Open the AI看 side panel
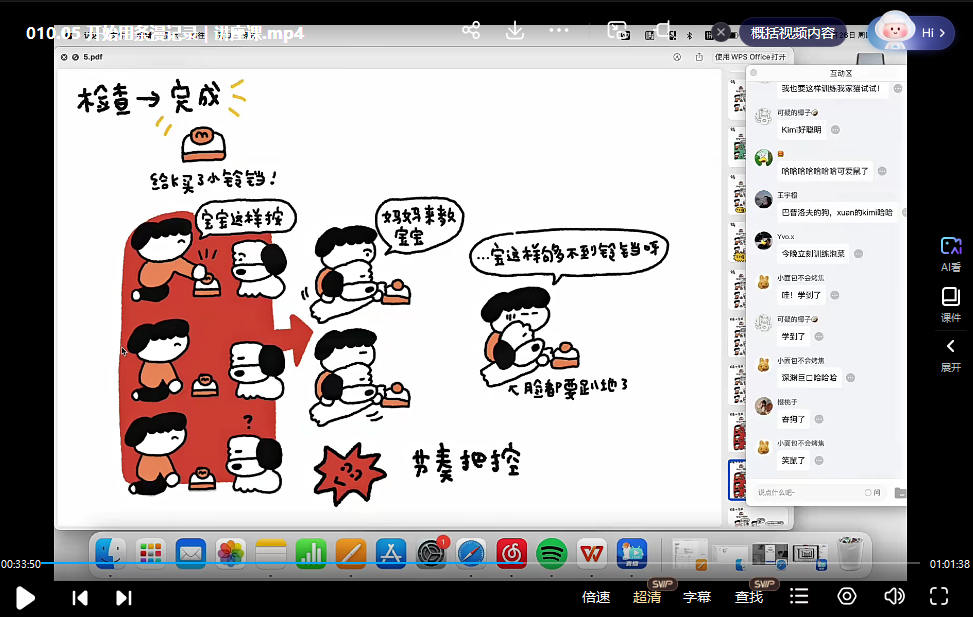 [950, 253]
